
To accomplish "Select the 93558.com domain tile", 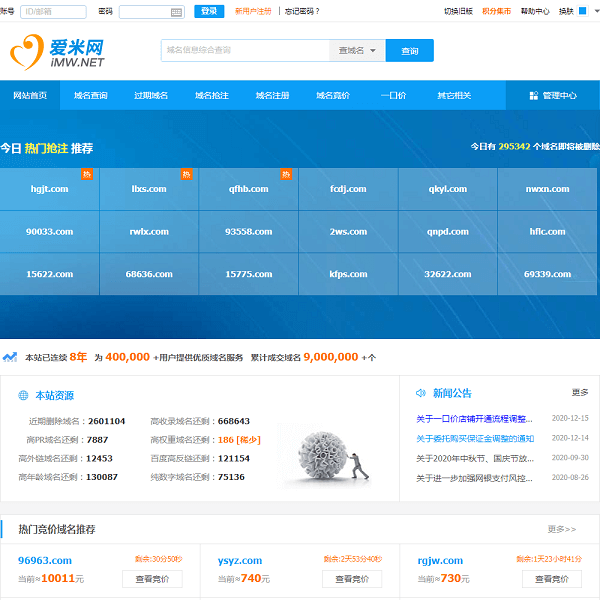I will pos(248,232).
